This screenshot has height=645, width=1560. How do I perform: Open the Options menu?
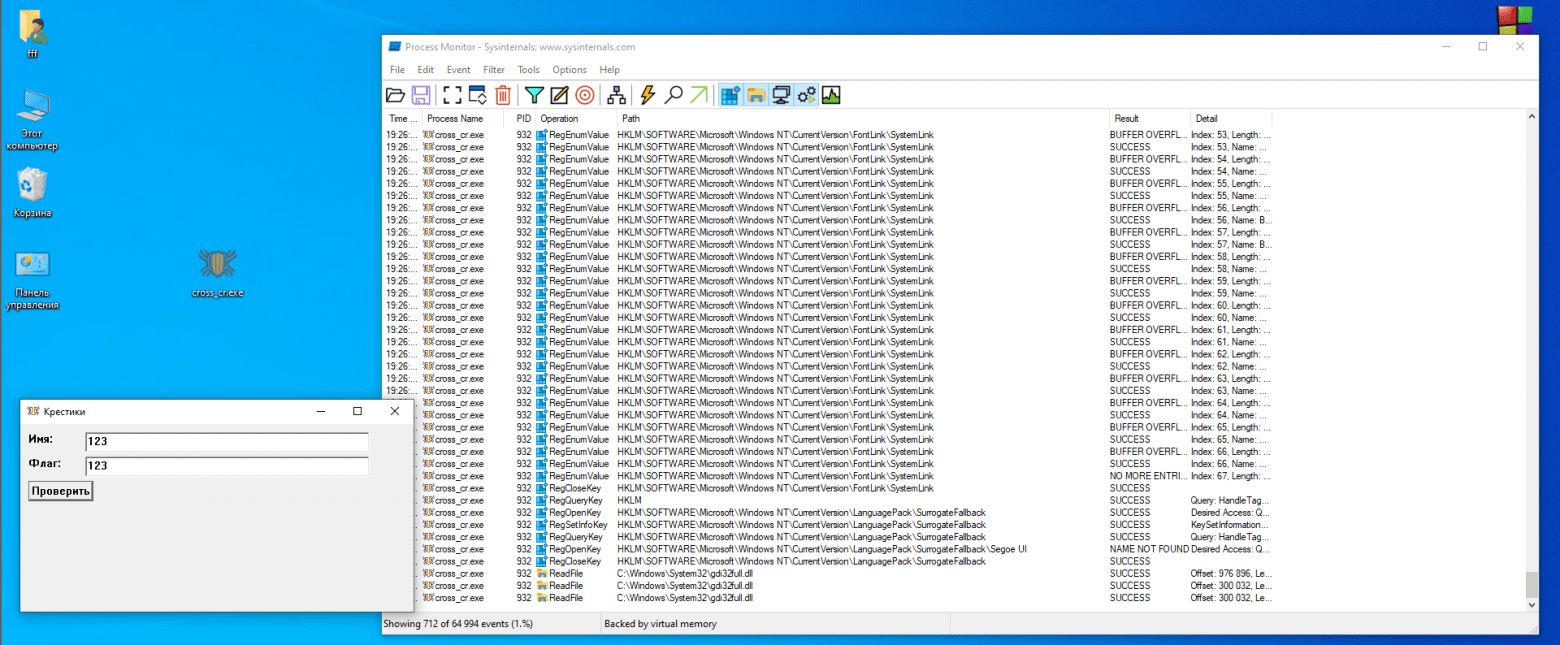569,70
